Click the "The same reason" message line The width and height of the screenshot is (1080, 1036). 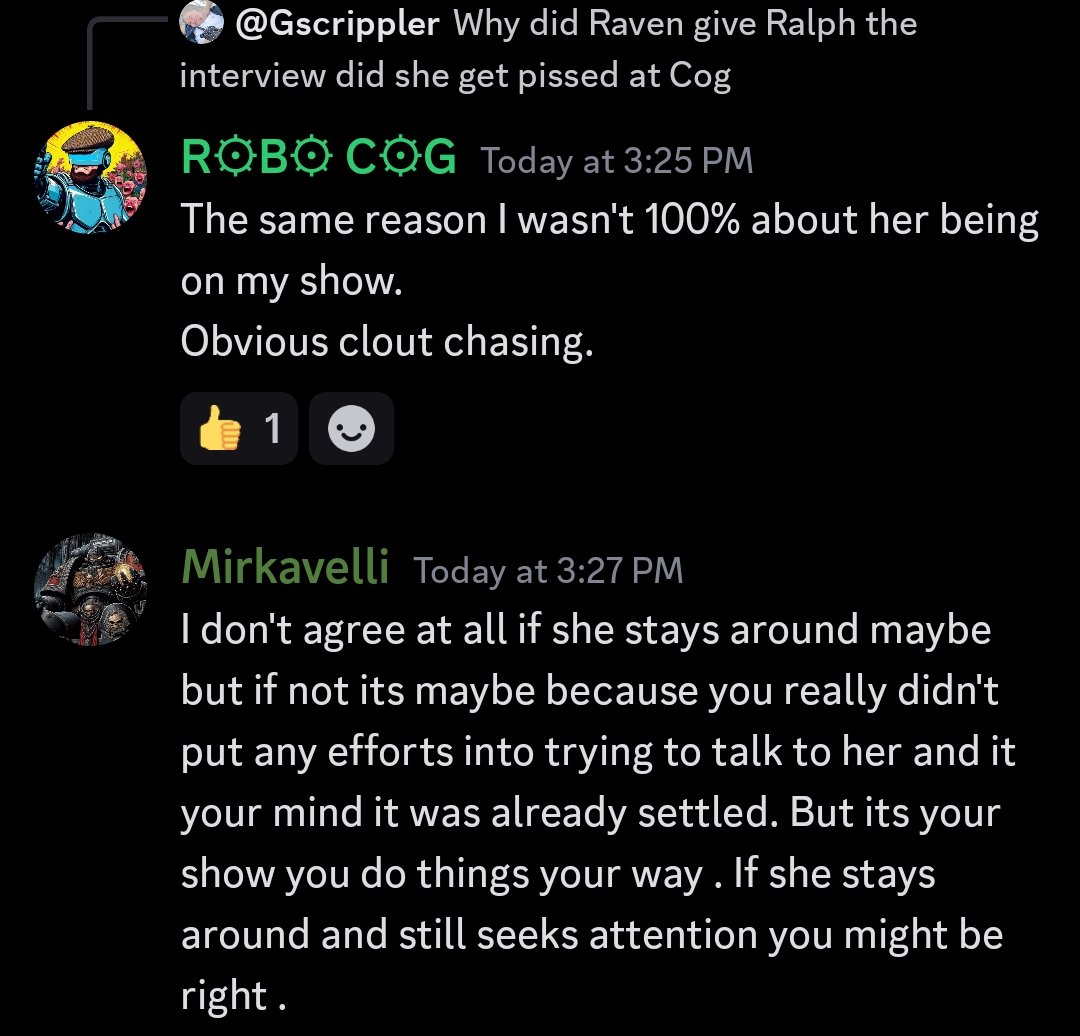(x=609, y=222)
